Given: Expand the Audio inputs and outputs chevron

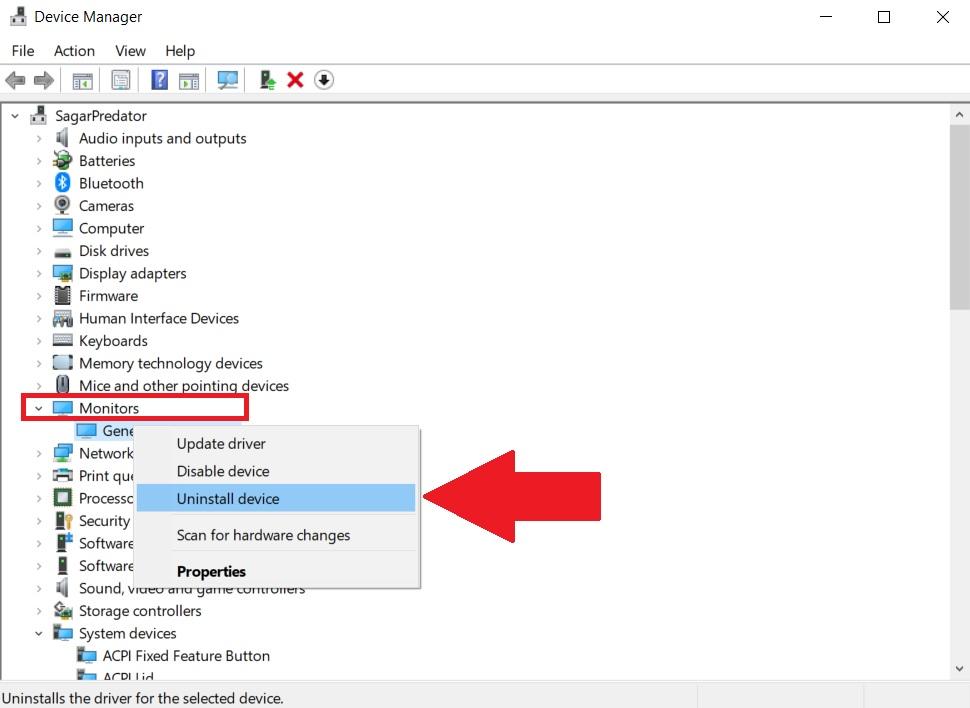Looking at the screenshot, I should pos(39,138).
